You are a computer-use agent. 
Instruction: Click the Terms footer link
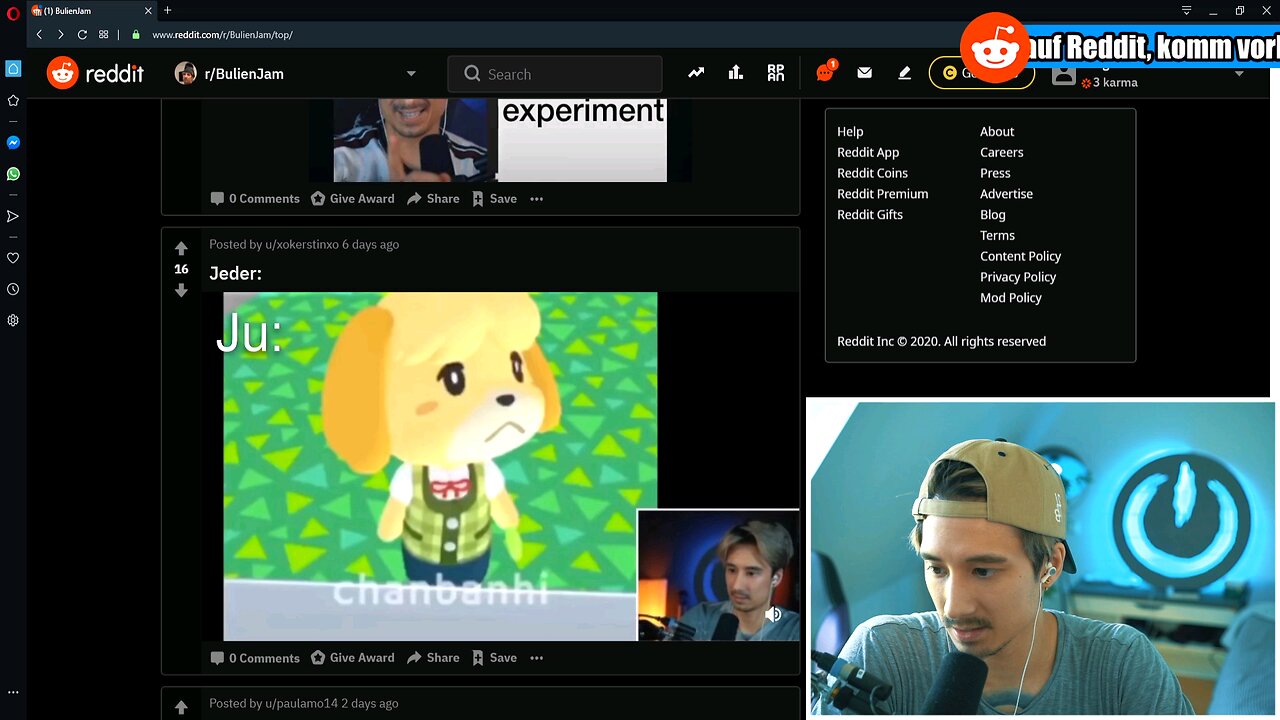997,235
